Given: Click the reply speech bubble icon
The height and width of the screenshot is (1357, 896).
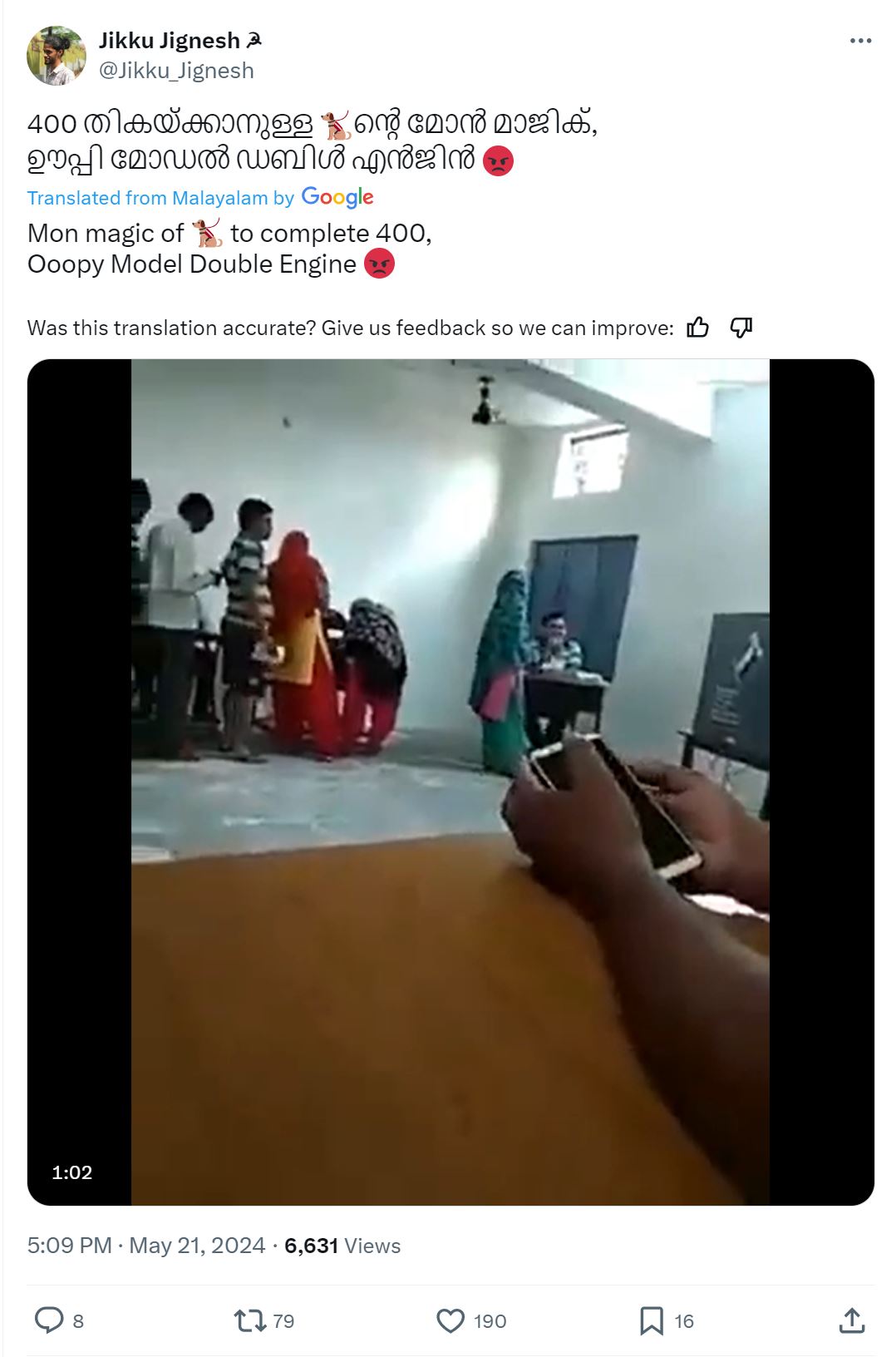Looking at the screenshot, I should [x=49, y=1320].
